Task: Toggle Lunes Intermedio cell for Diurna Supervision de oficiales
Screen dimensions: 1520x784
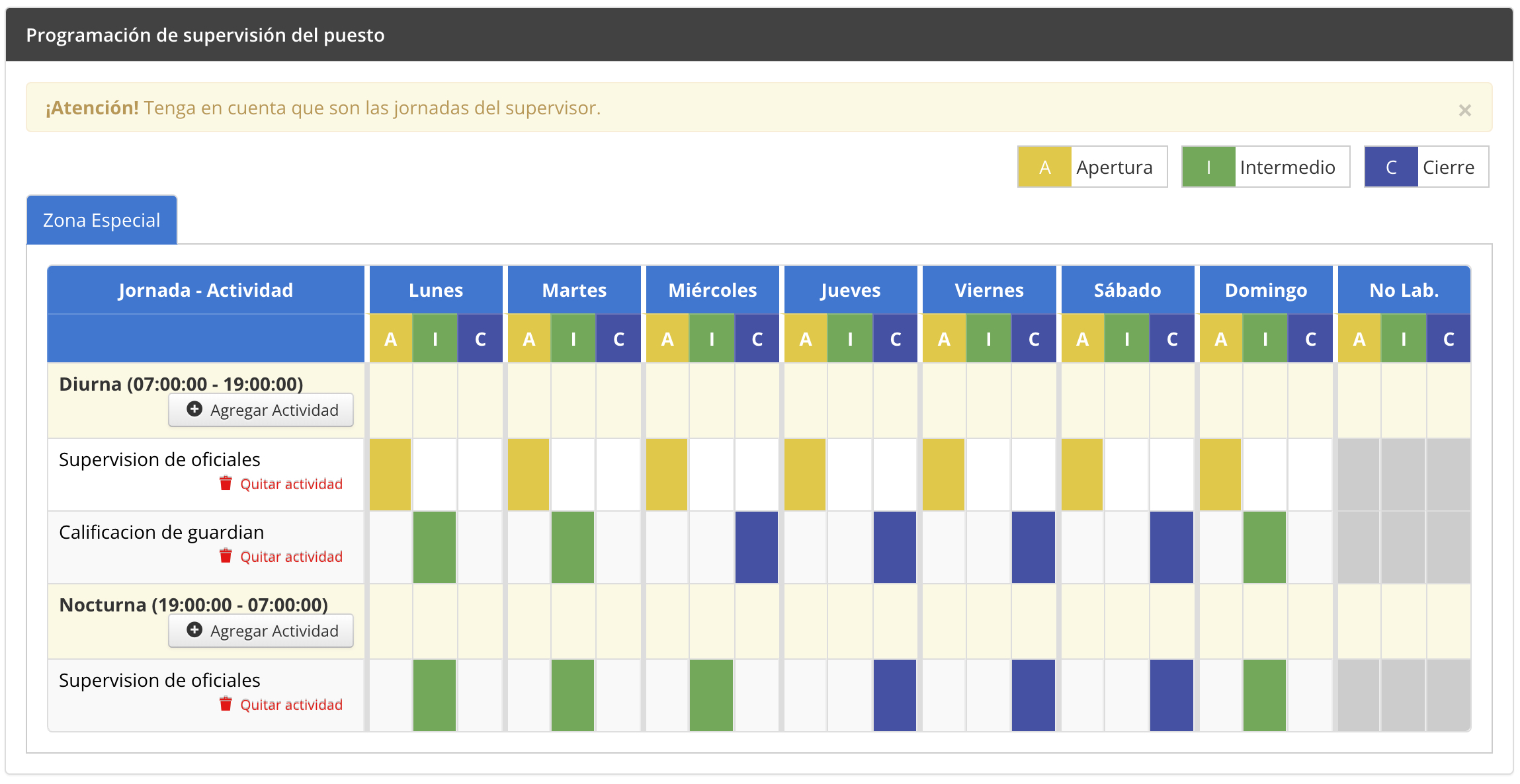Action: [435, 475]
